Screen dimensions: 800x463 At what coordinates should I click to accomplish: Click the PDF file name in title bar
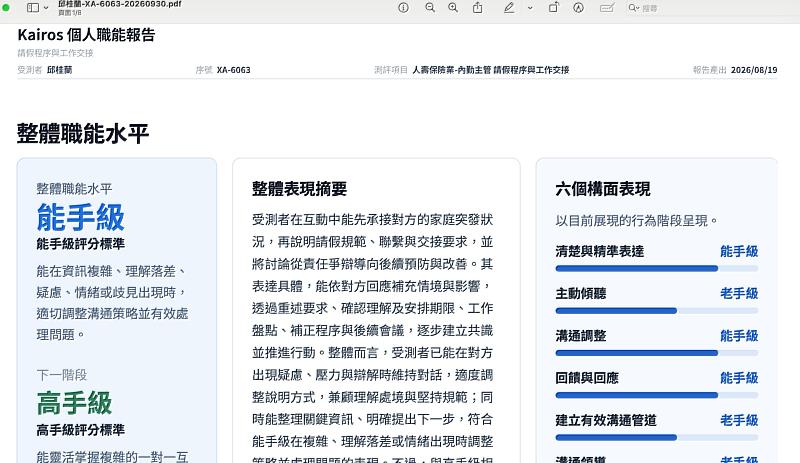click(x=119, y=4)
